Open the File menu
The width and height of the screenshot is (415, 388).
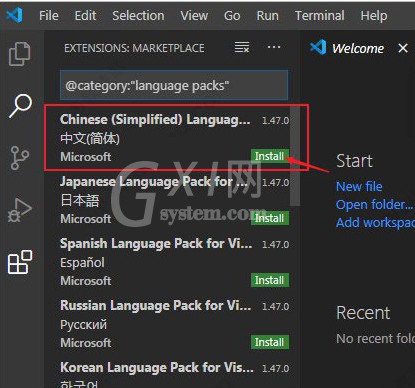tap(49, 15)
